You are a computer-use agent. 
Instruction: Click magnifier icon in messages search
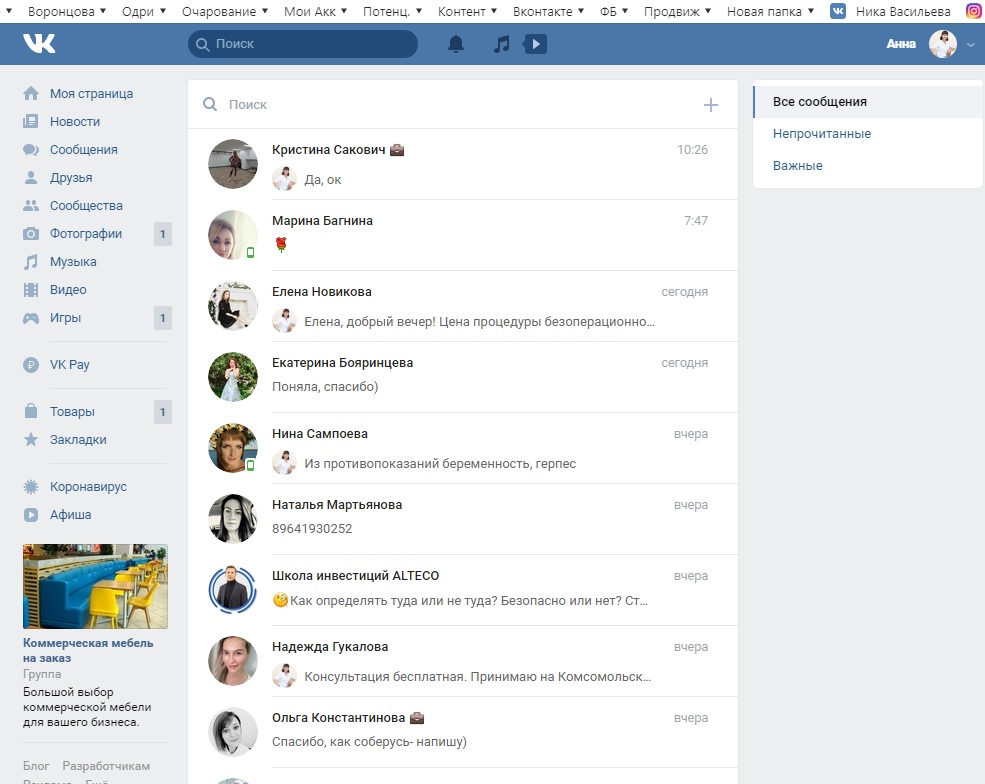(x=210, y=104)
